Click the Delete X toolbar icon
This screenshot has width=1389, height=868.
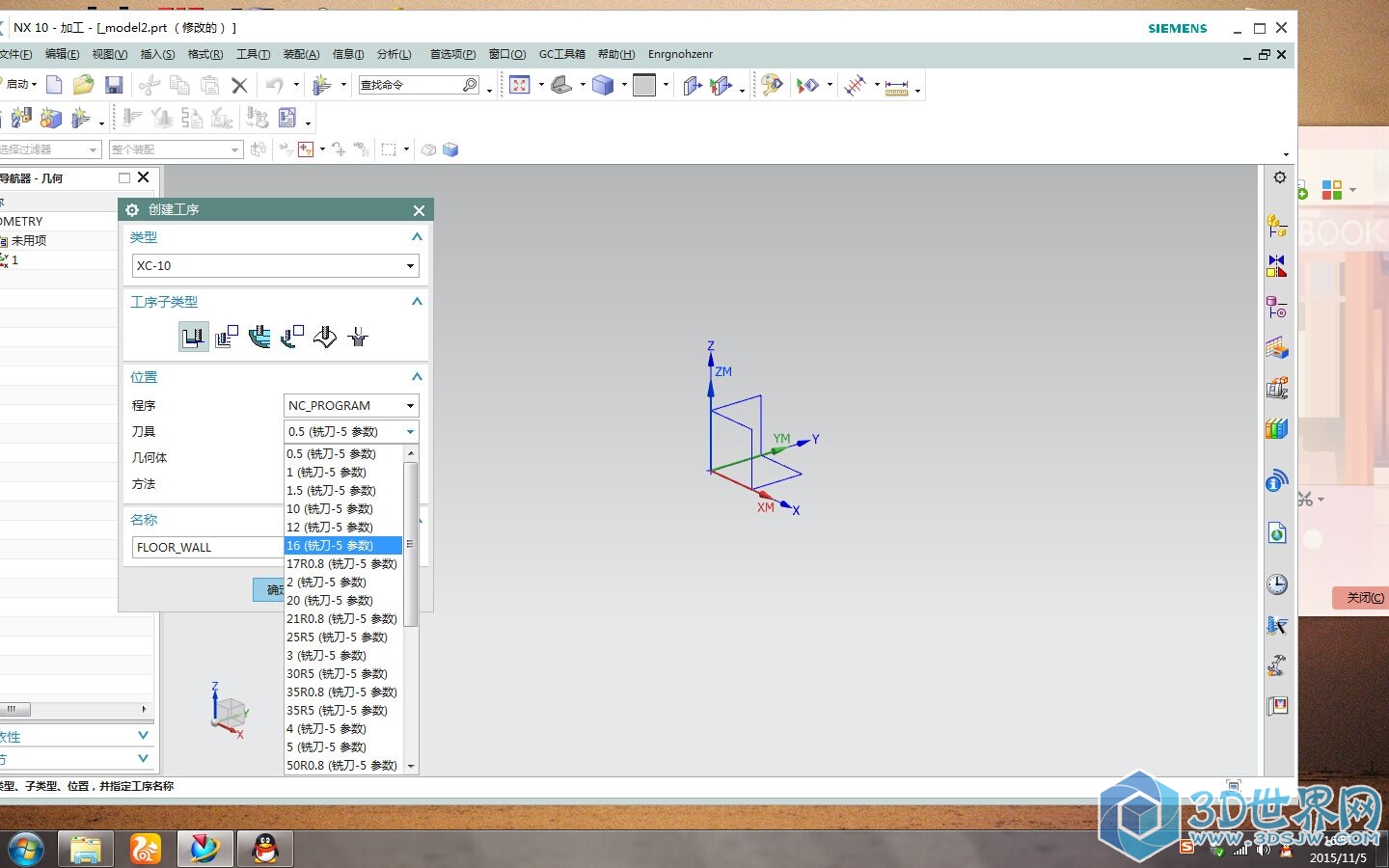pos(240,85)
